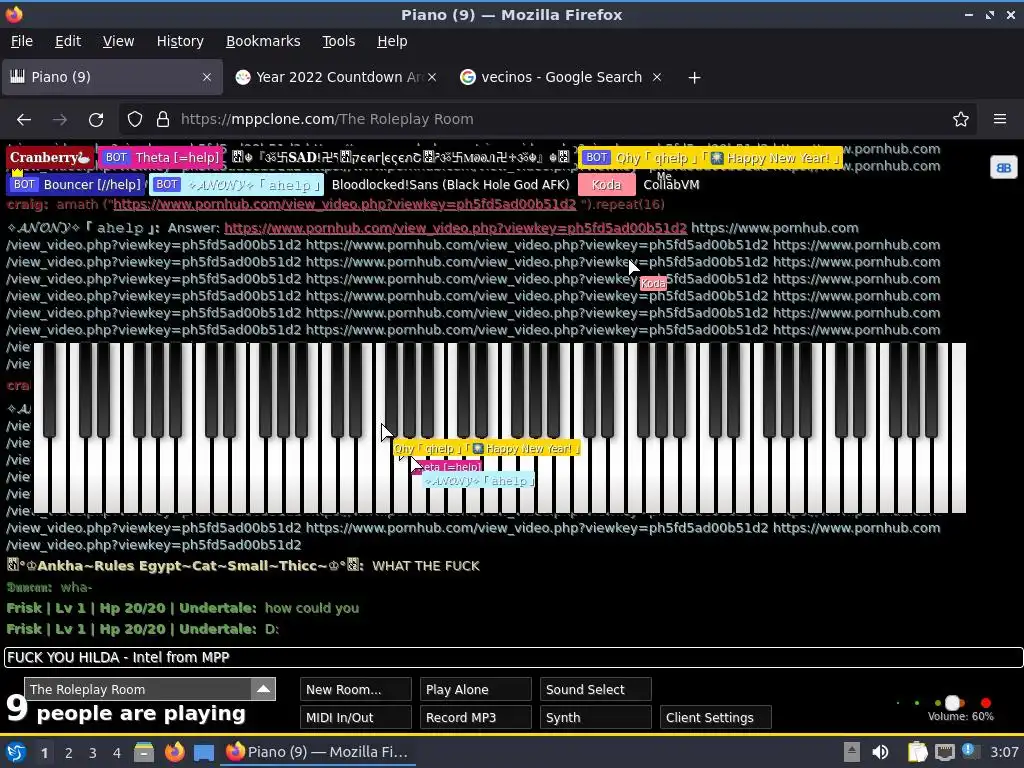1024x768 pixels.
Task: Switch to workspace 3
Action: pos(93,753)
